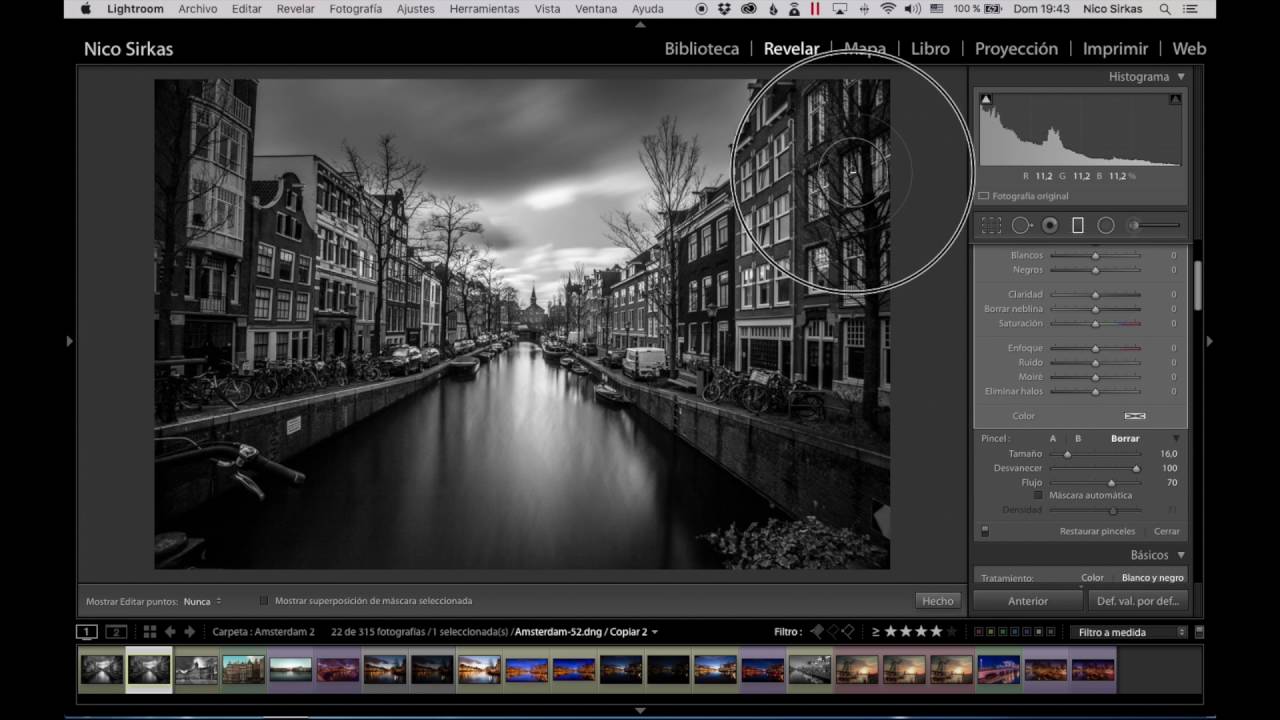
Task: Set Tratamiento to Blanco y negro
Action: pos(1152,578)
